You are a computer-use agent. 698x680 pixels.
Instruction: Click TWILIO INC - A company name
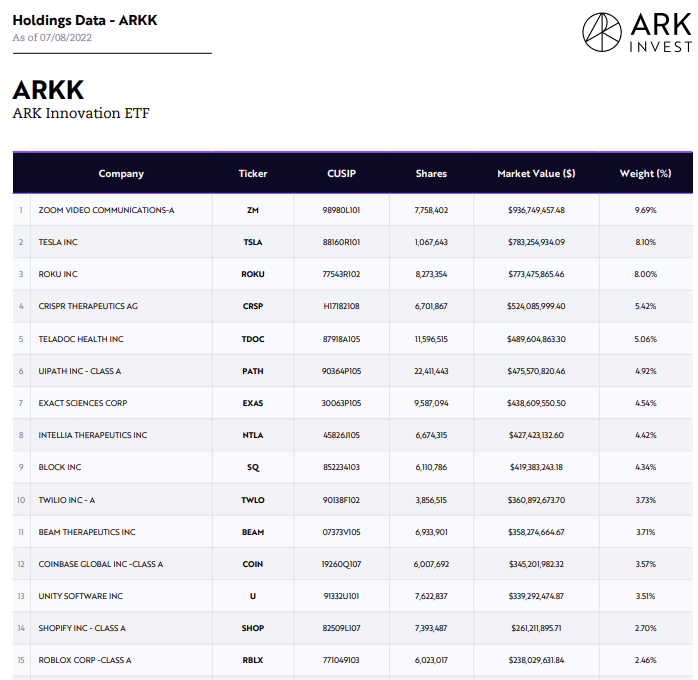coord(67,500)
